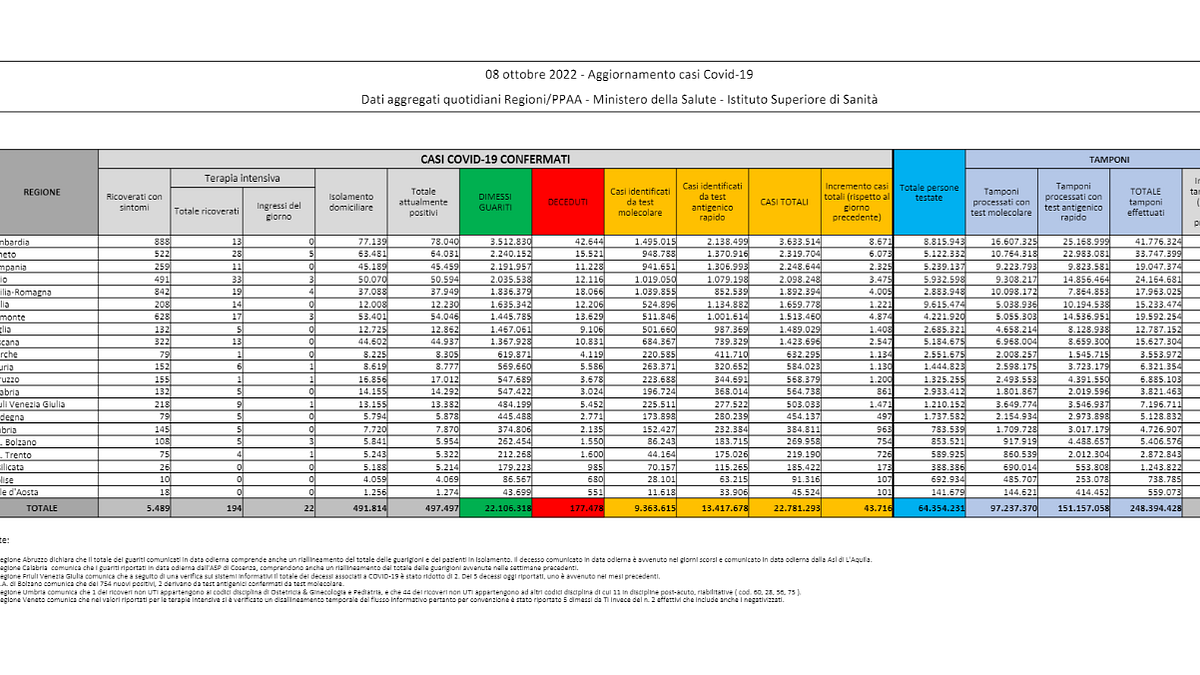Select the 'Totale ricoverati' subheader
The height and width of the screenshot is (675, 1200).
207,211
